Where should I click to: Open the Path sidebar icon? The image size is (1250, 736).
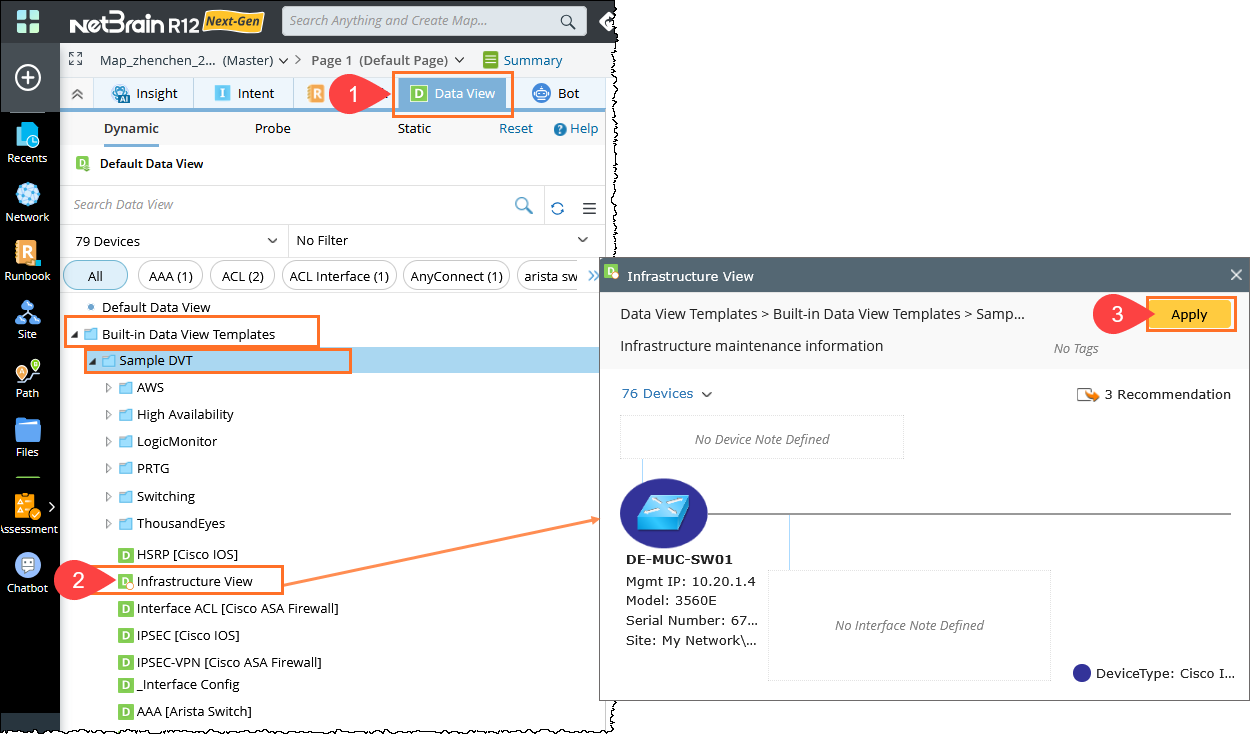pyautogui.click(x=27, y=377)
